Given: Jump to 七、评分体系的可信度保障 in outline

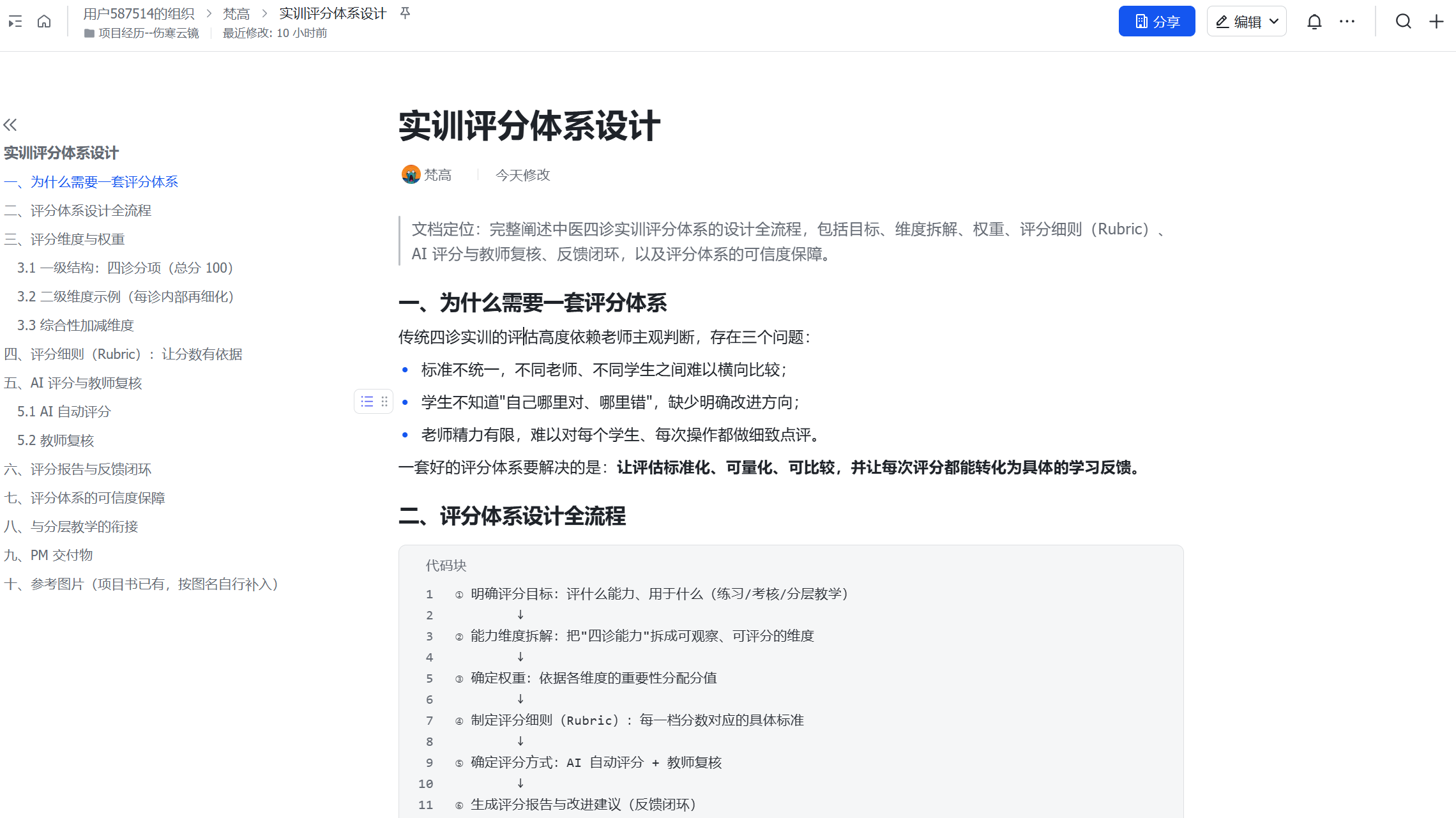Looking at the screenshot, I should pos(84,498).
